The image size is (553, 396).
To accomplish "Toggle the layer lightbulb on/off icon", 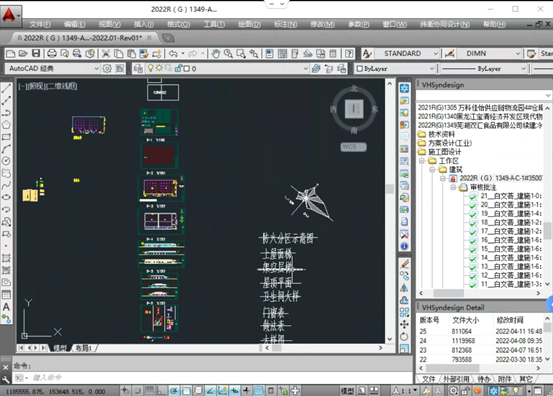I will (x=151, y=68).
